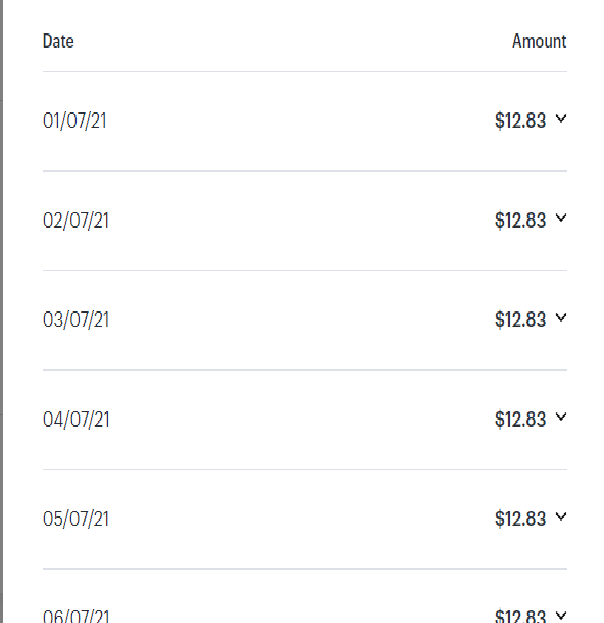This screenshot has height=623, width=604.
Task: Click the 03/07/21 date entry
Action: click(x=76, y=320)
